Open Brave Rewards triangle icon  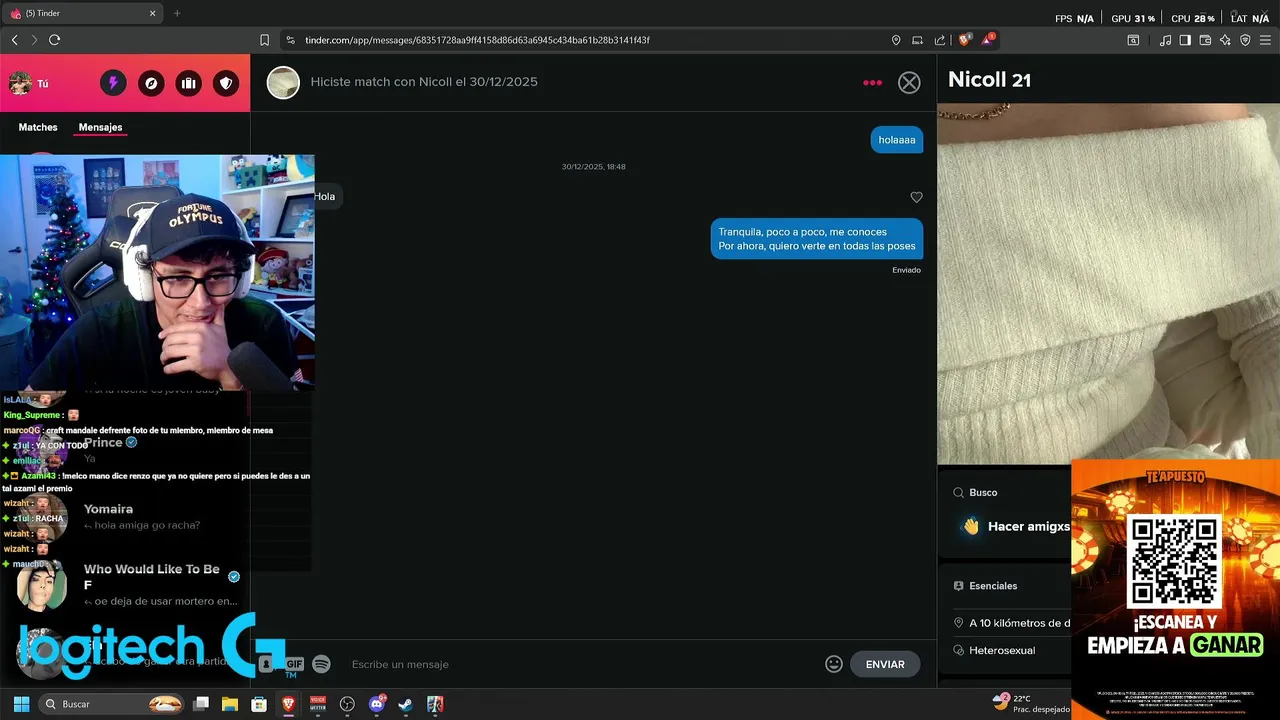(988, 40)
